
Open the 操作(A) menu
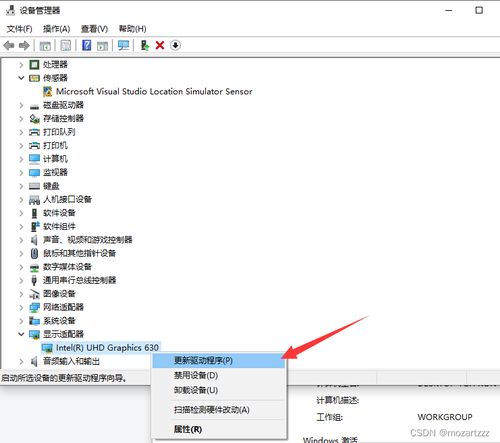click(56, 29)
